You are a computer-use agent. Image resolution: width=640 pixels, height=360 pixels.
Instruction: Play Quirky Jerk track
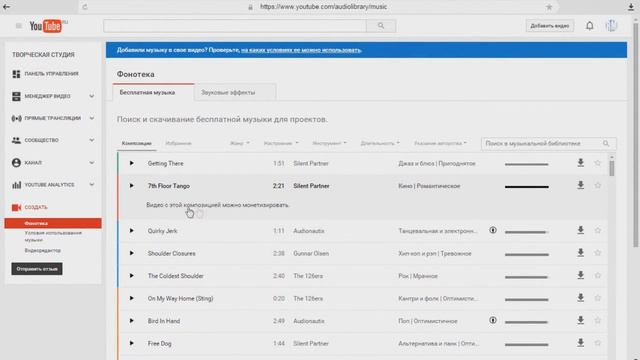point(131,231)
